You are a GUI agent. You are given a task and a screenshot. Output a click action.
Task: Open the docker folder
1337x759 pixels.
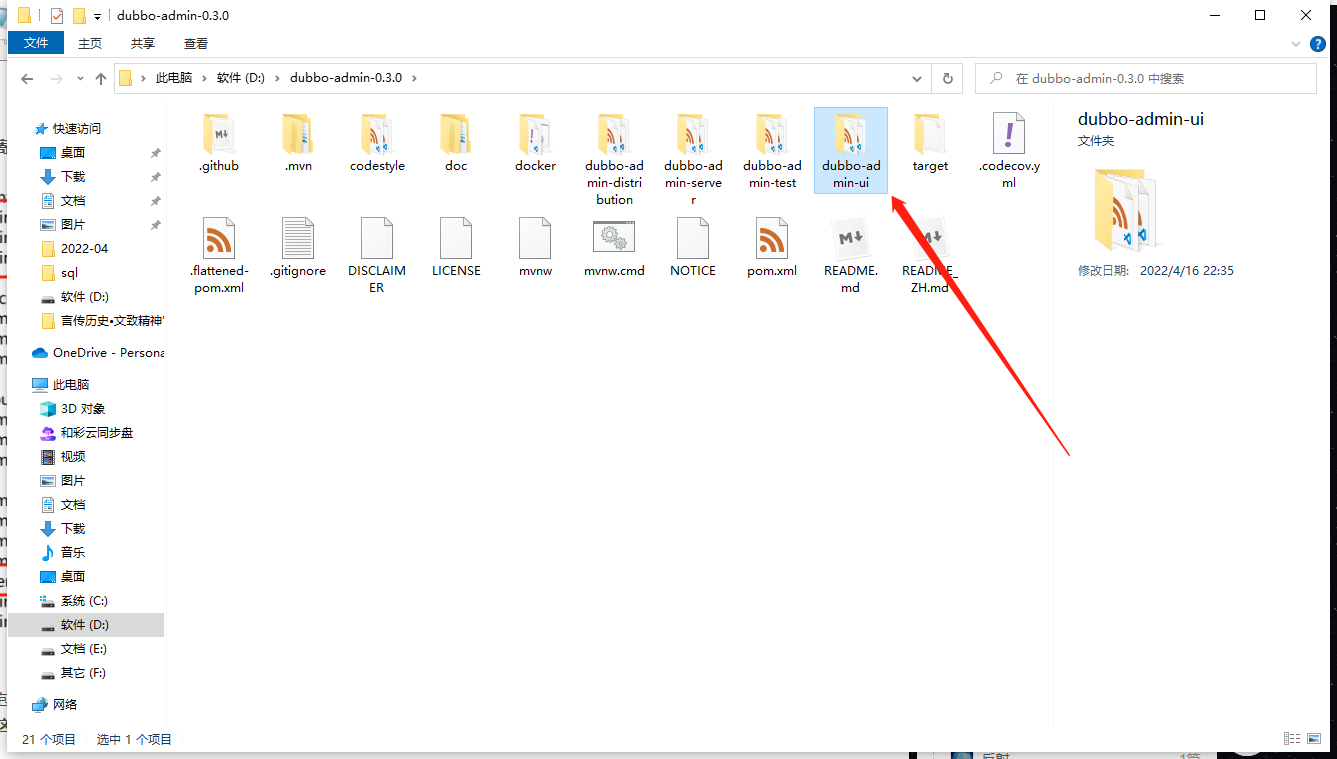(x=535, y=143)
